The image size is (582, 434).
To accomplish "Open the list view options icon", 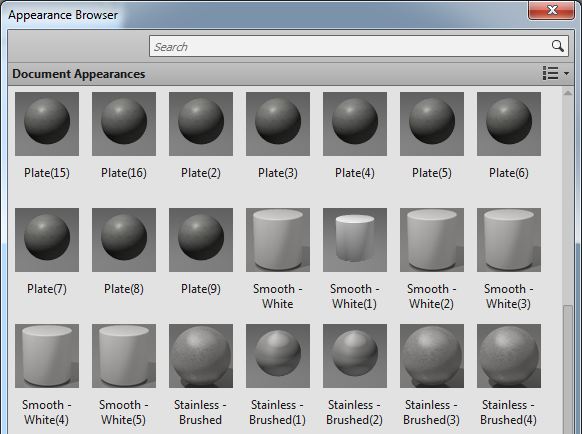I will [550, 73].
